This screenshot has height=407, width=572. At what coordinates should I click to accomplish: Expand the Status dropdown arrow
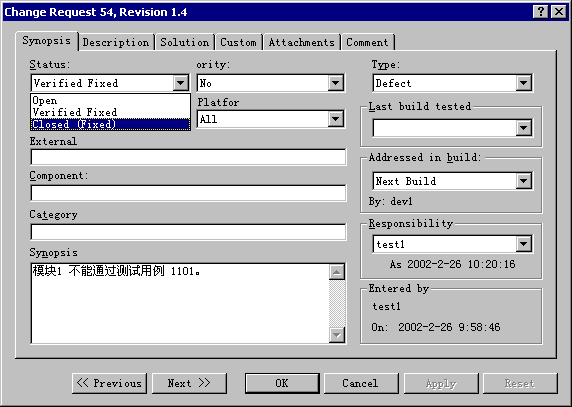click(x=181, y=83)
